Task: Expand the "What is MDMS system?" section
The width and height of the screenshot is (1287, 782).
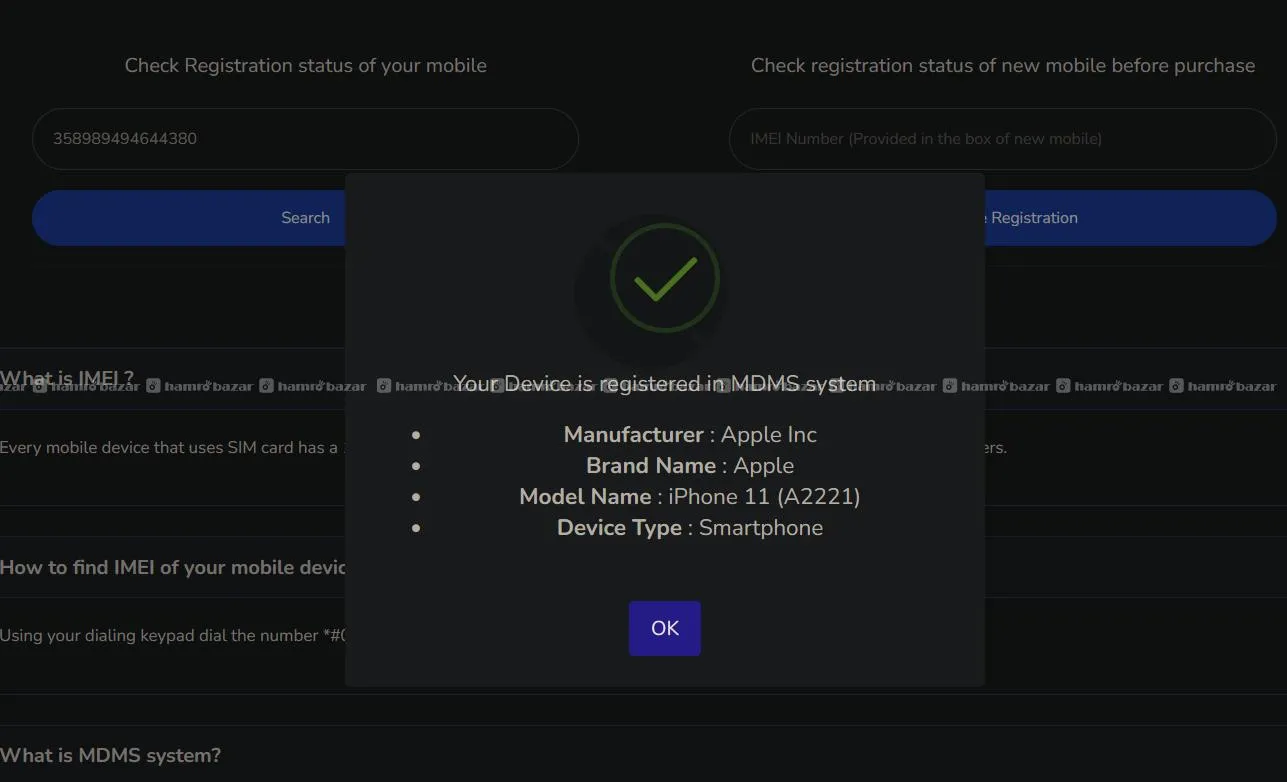Action: [110, 755]
